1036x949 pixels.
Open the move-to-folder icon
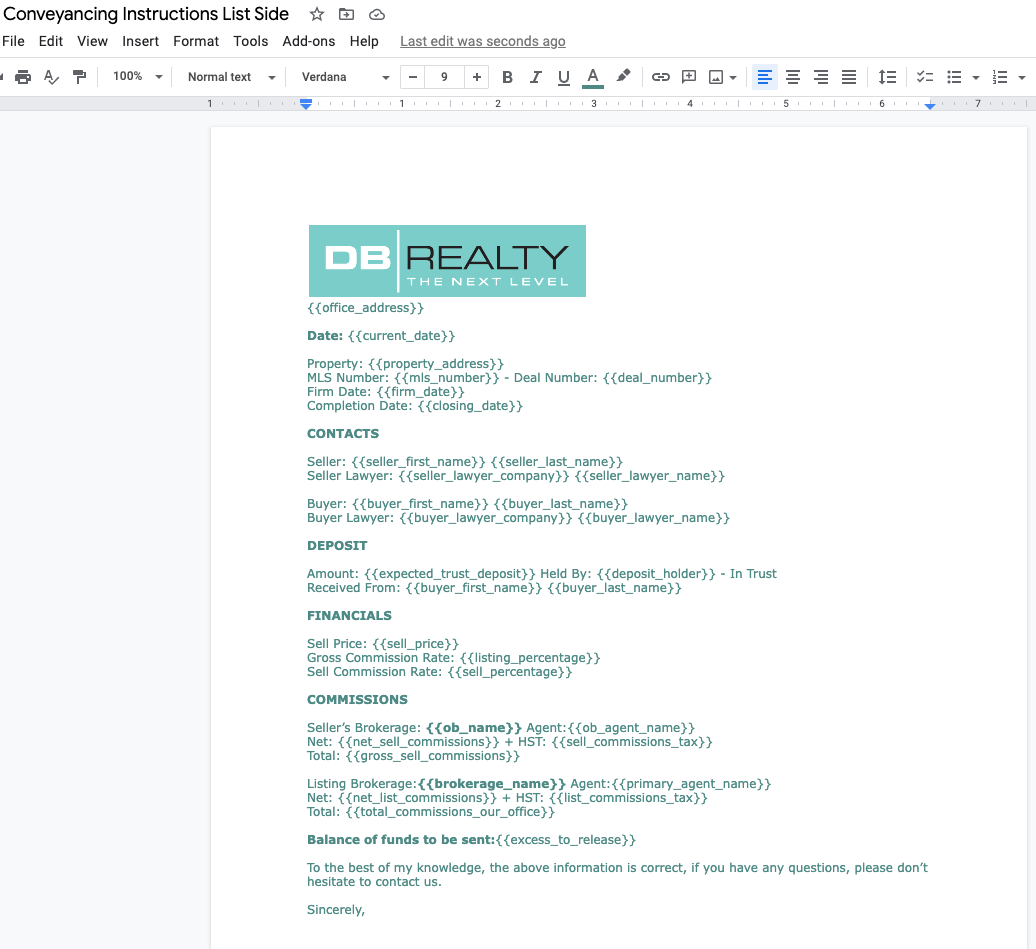pos(346,14)
